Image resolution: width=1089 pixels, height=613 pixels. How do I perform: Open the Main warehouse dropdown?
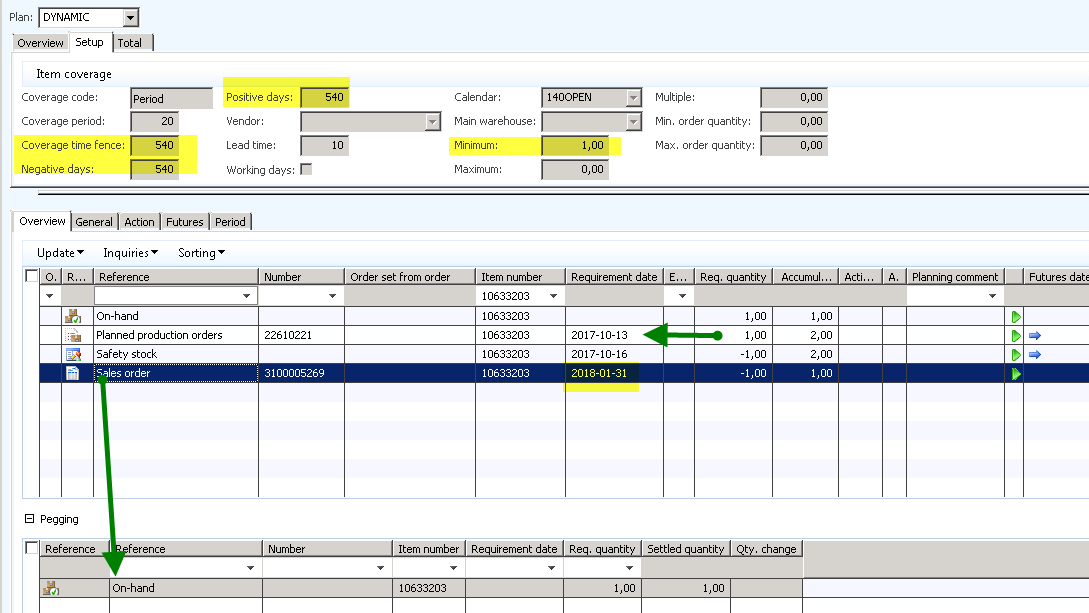tap(633, 121)
